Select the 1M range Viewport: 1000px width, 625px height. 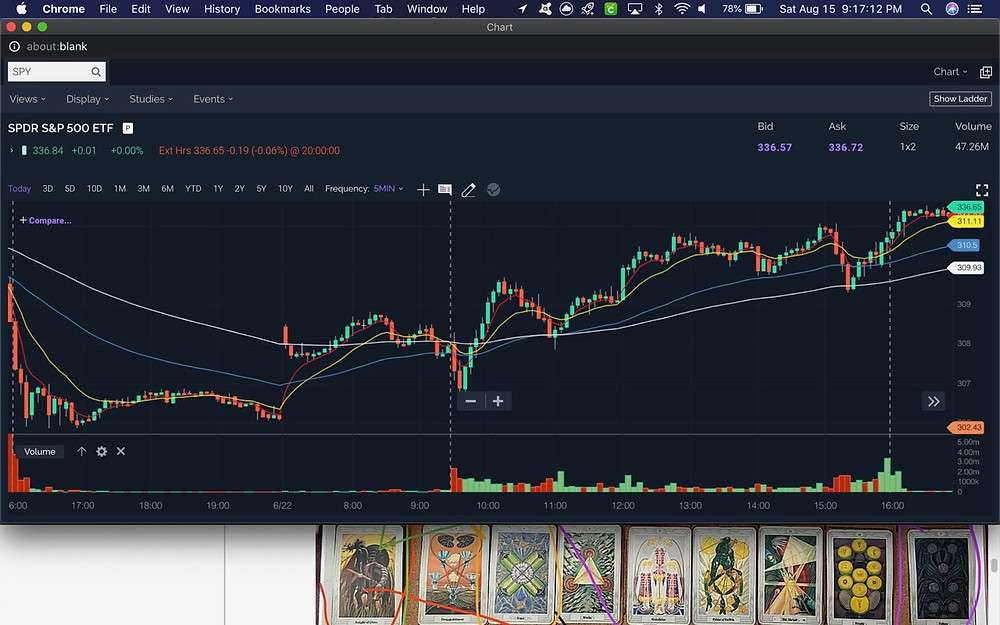[x=120, y=189]
